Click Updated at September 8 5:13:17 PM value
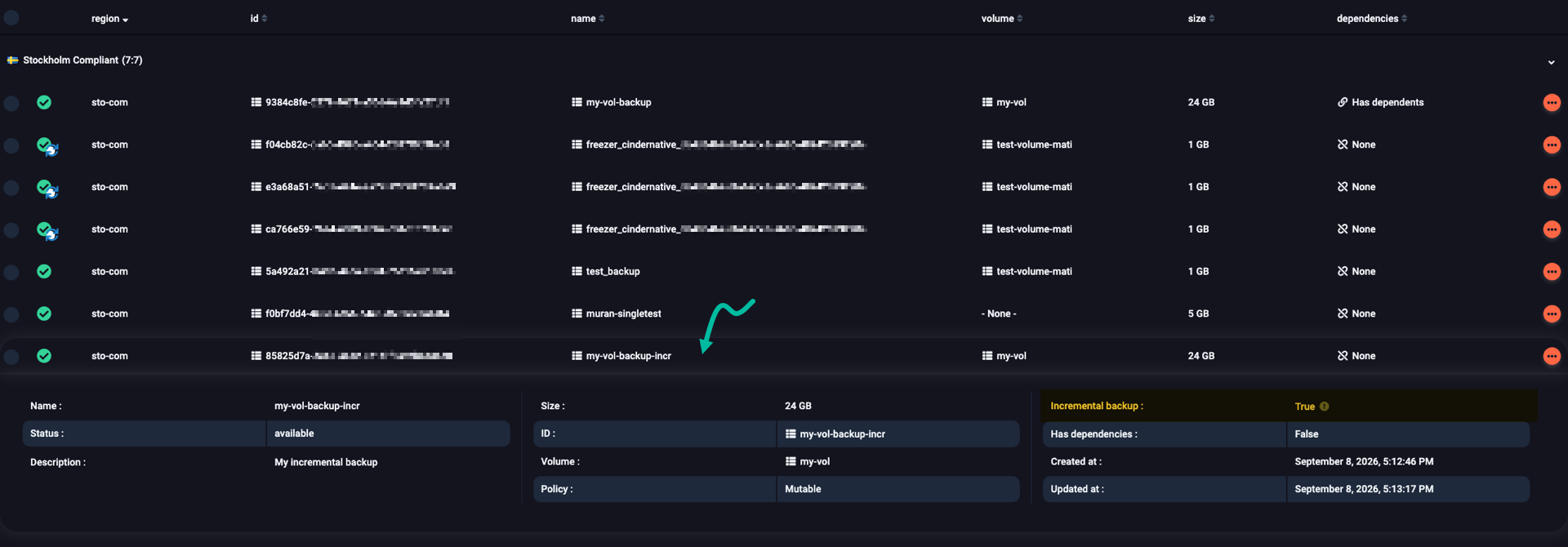 (1364, 489)
